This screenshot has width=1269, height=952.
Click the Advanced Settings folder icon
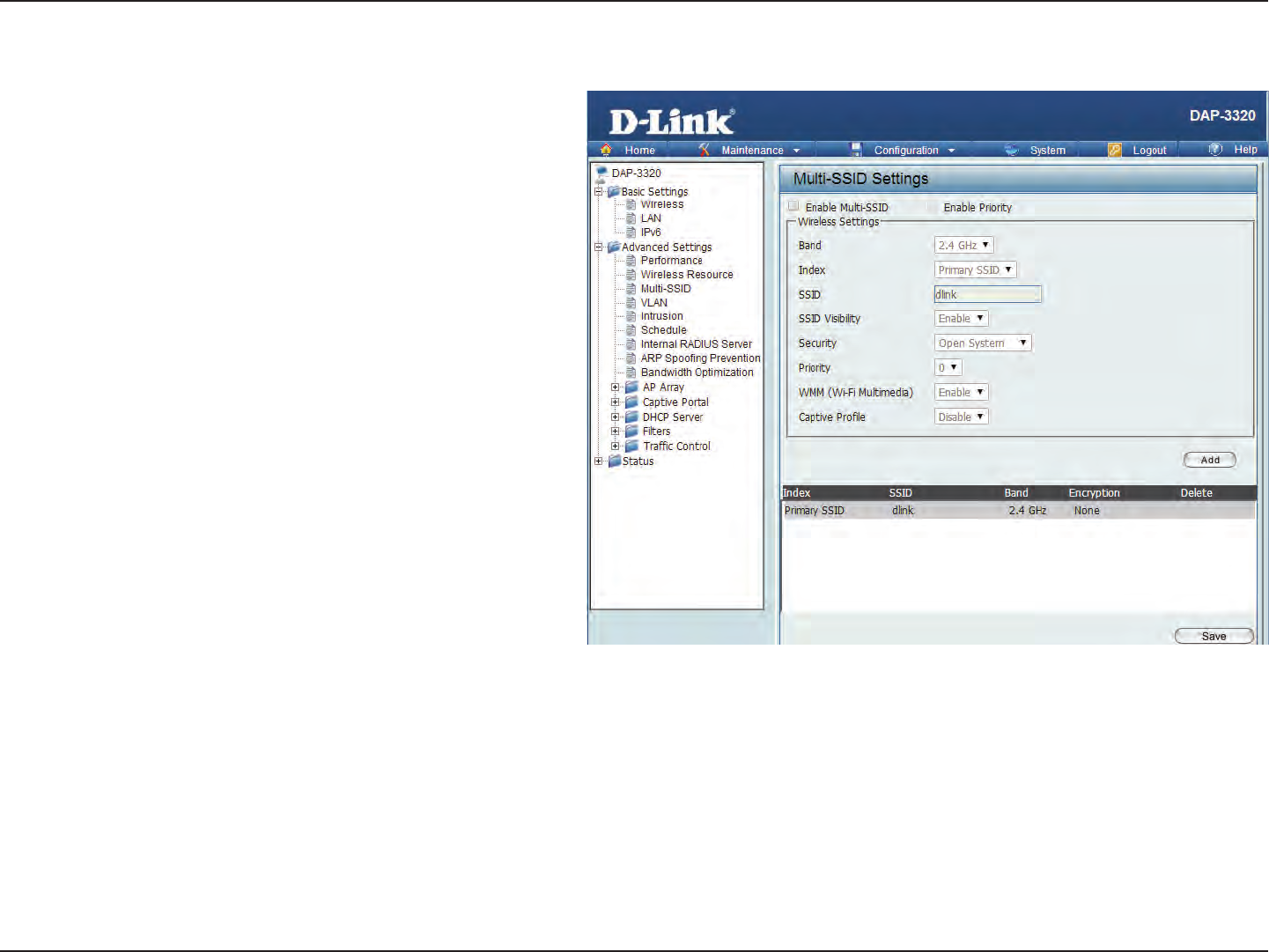(614, 247)
